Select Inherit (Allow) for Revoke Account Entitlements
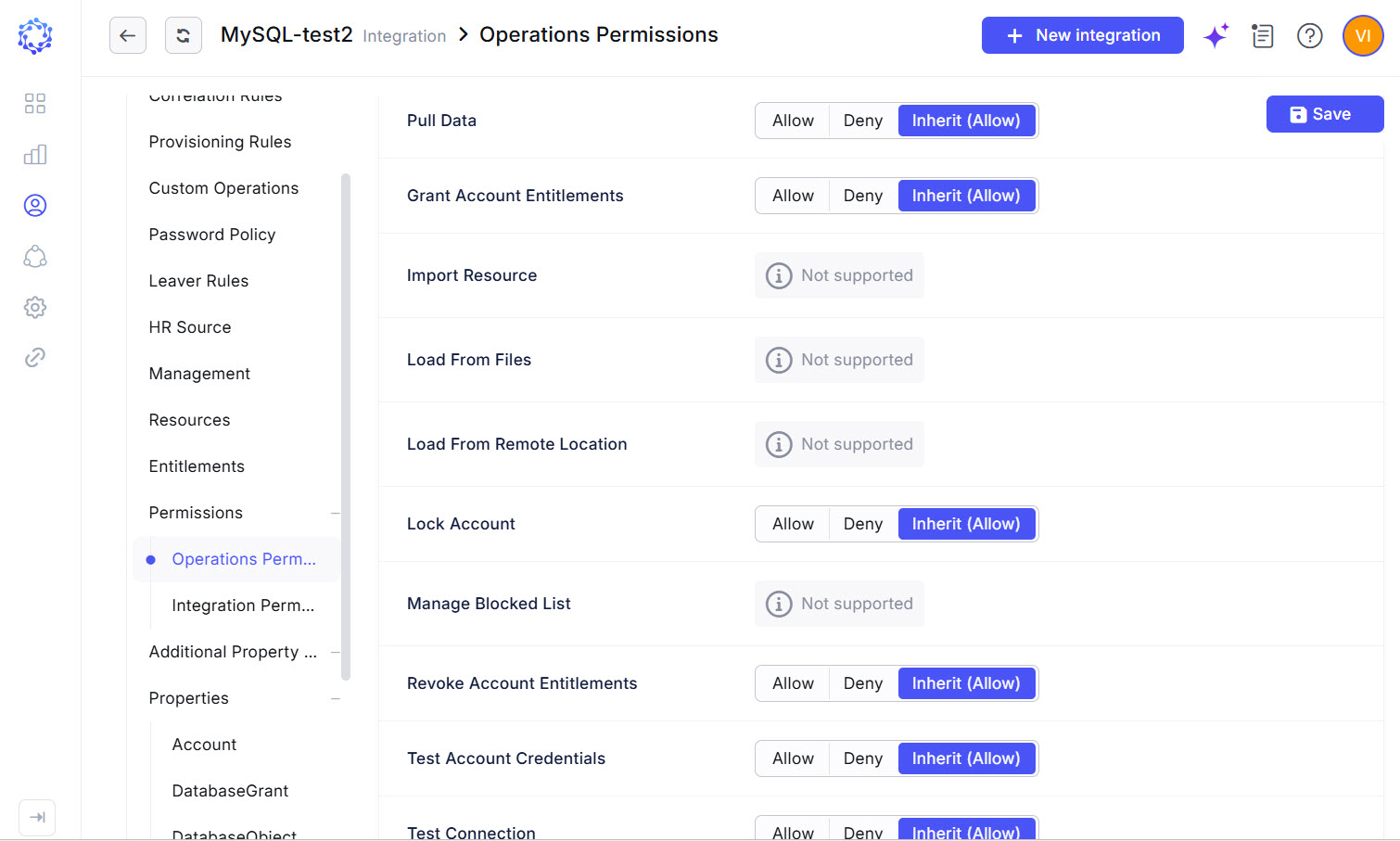The height and width of the screenshot is (841, 1400). point(966,683)
